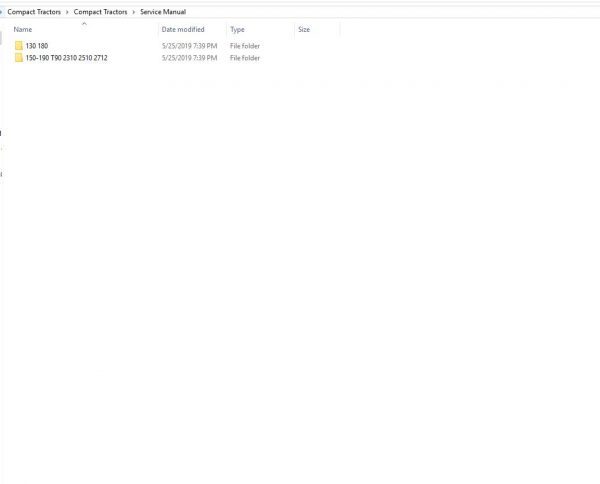Screen dimensions: 600x484
Task: Click File folder type of 150-190 T90 row
Action: (245, 58)
